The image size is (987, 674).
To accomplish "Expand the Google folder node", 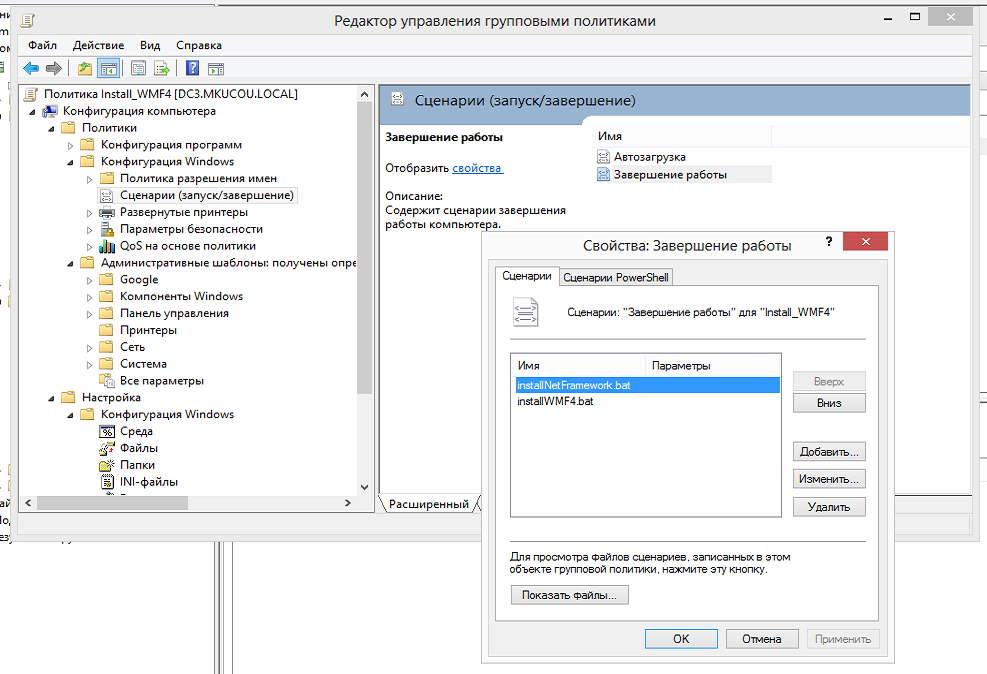I will 90,280.
